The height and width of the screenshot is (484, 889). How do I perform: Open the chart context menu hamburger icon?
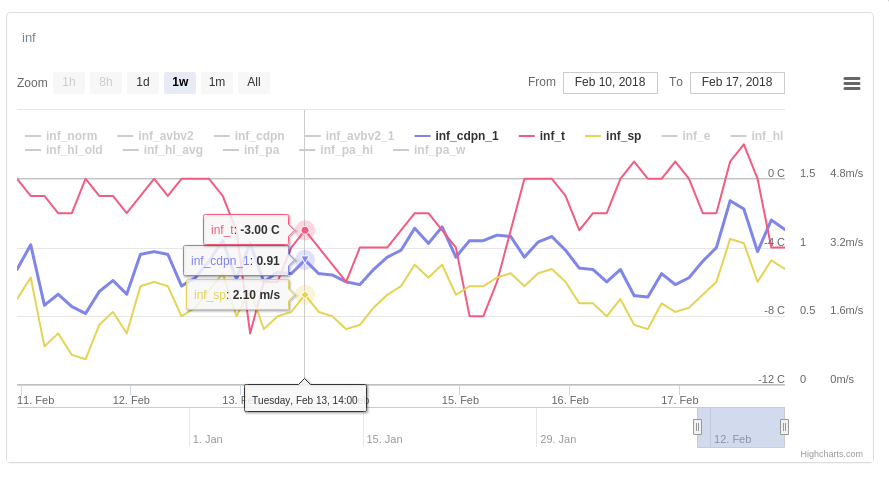coord(852,83)
